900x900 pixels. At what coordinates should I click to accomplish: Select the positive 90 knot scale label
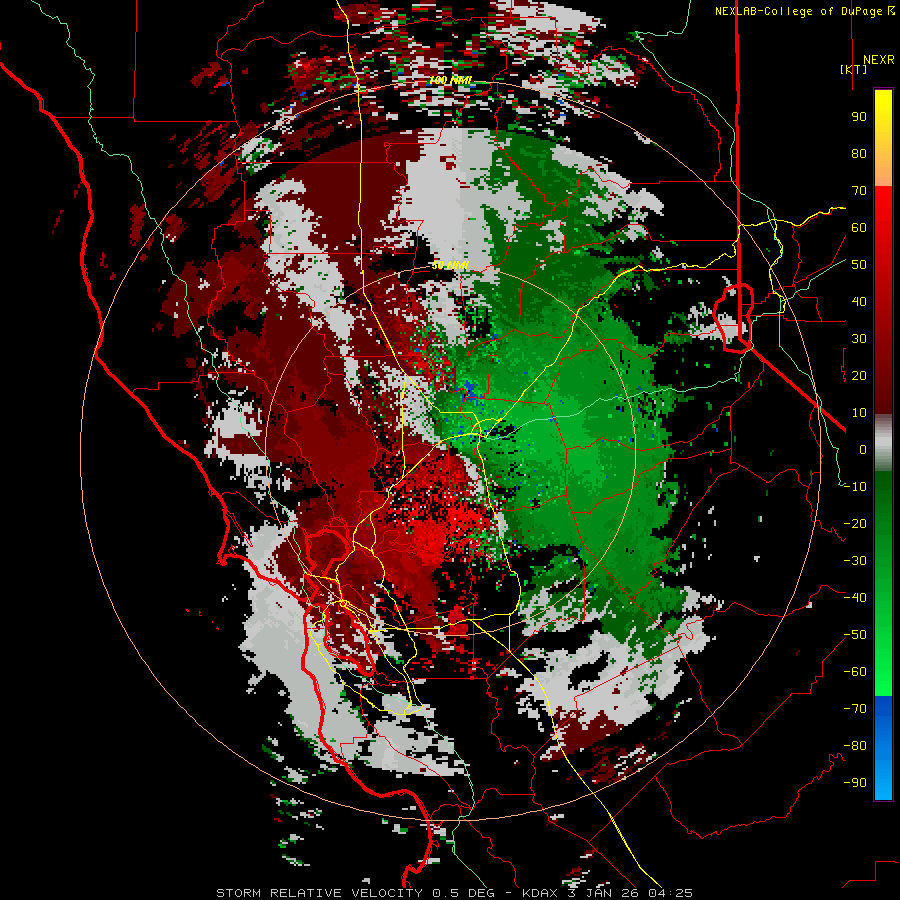pos(859,117)
